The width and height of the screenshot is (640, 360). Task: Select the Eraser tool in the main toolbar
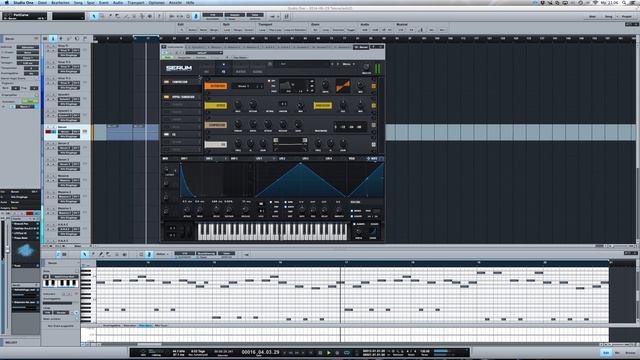tap(118, 16)
